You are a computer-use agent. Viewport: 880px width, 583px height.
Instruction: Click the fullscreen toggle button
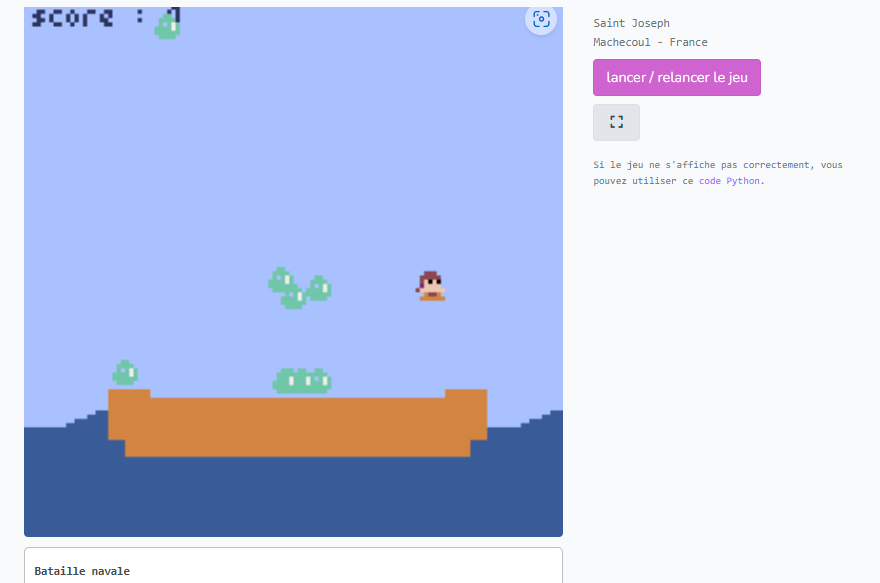point(616,122)
